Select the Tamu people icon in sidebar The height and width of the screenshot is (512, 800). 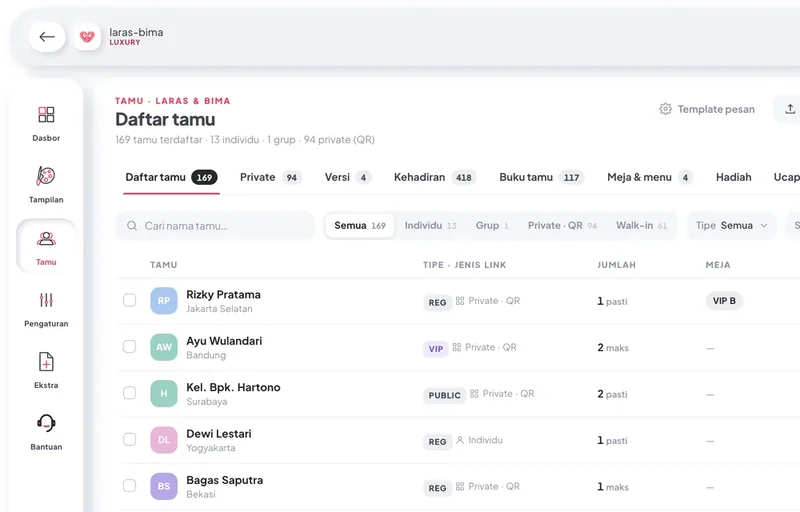tap(46, 238)
